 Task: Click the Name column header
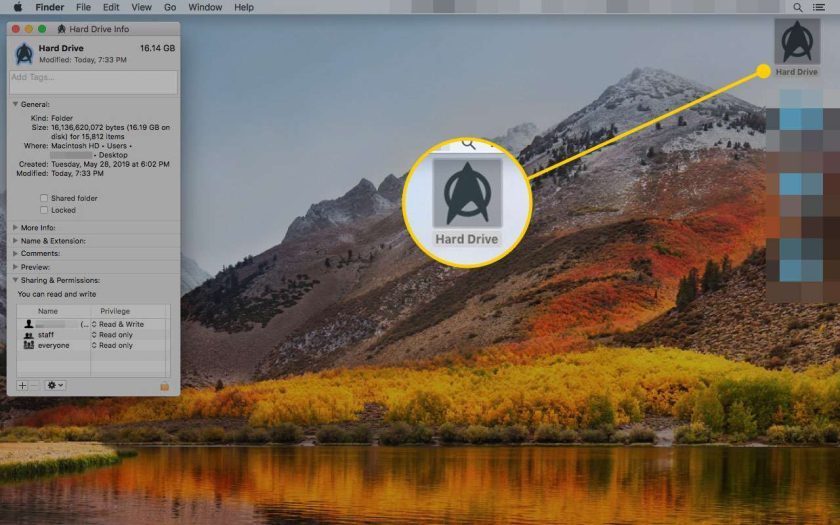tap(48, 311)
